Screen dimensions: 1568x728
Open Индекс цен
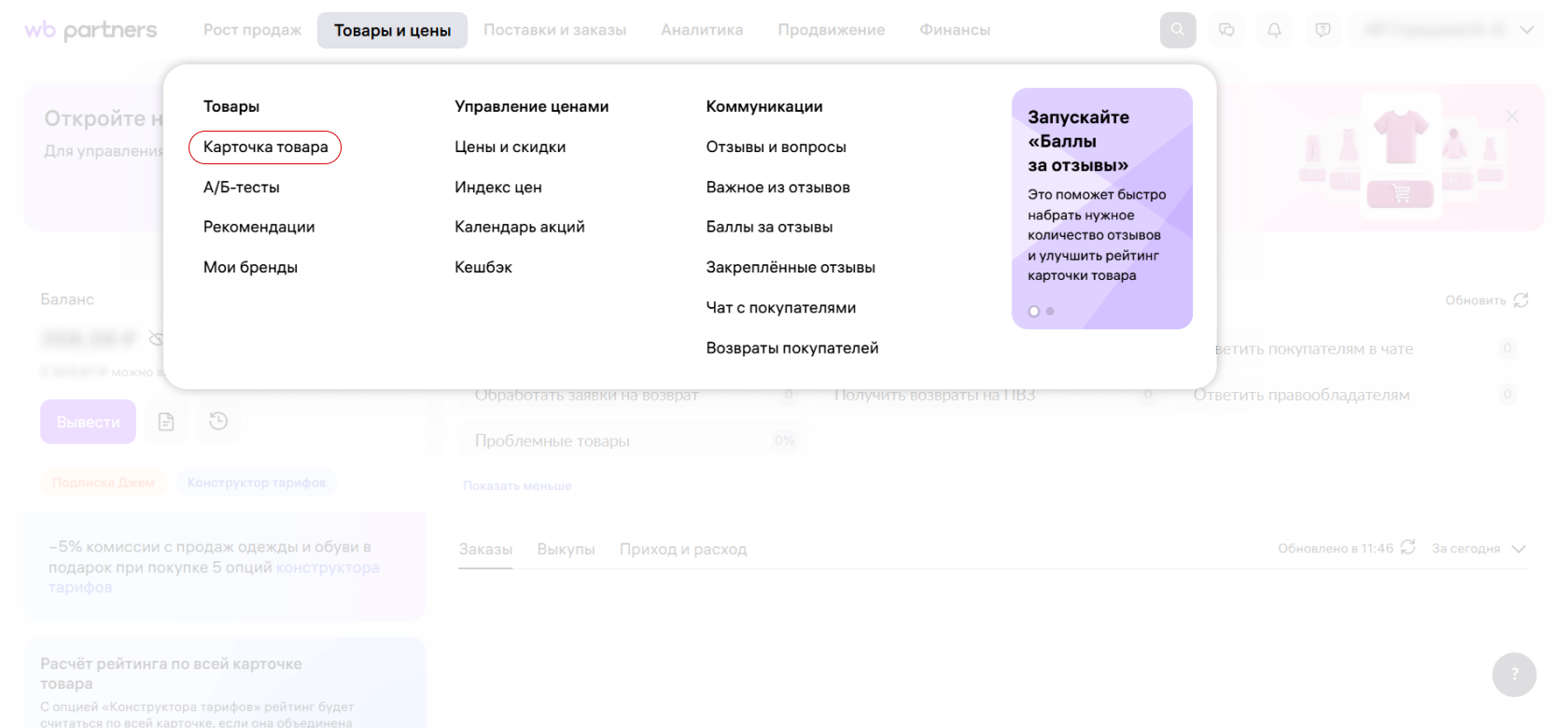[498, 188]
